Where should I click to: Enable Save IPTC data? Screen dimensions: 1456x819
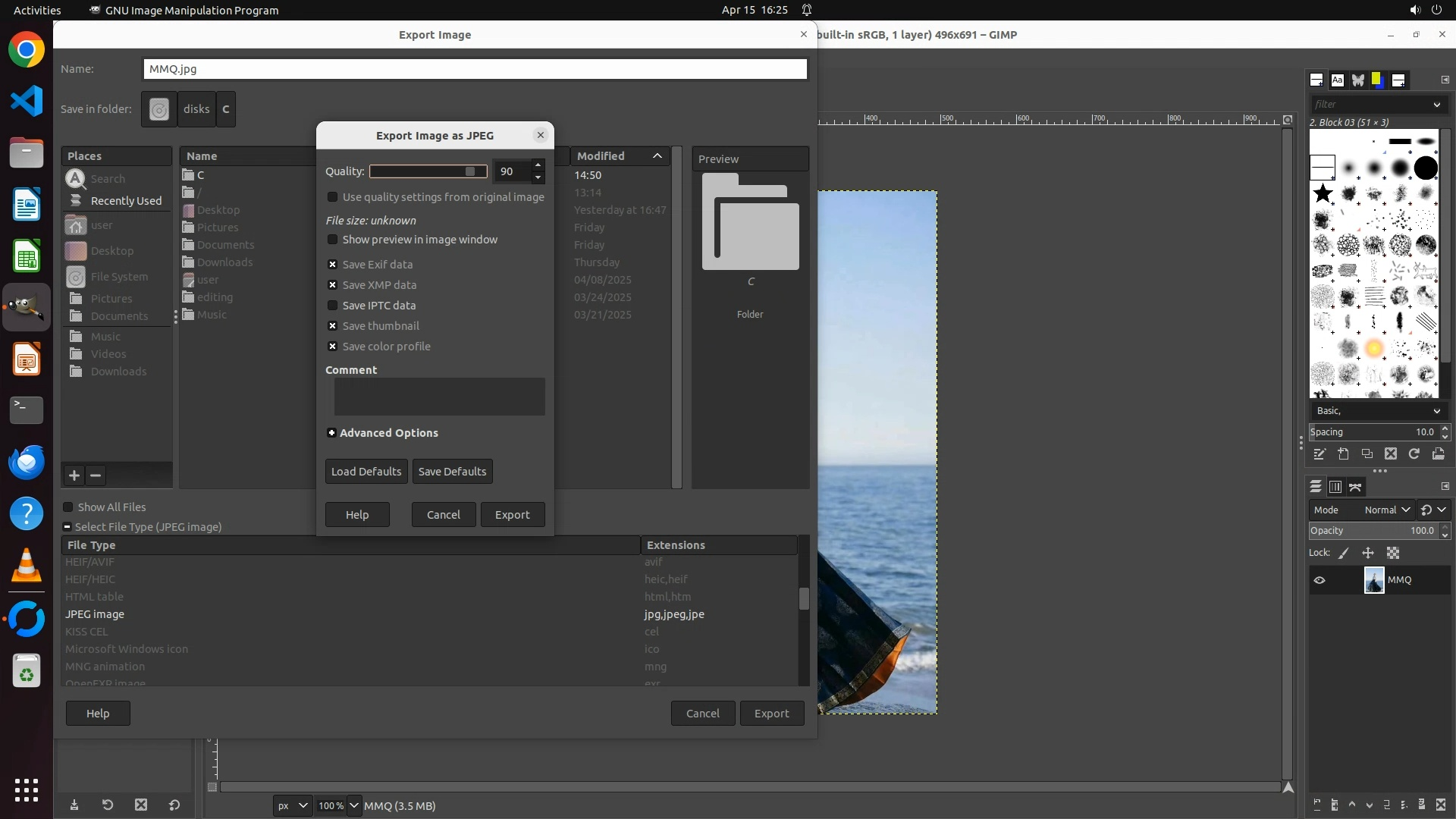(x=332, y=306)
